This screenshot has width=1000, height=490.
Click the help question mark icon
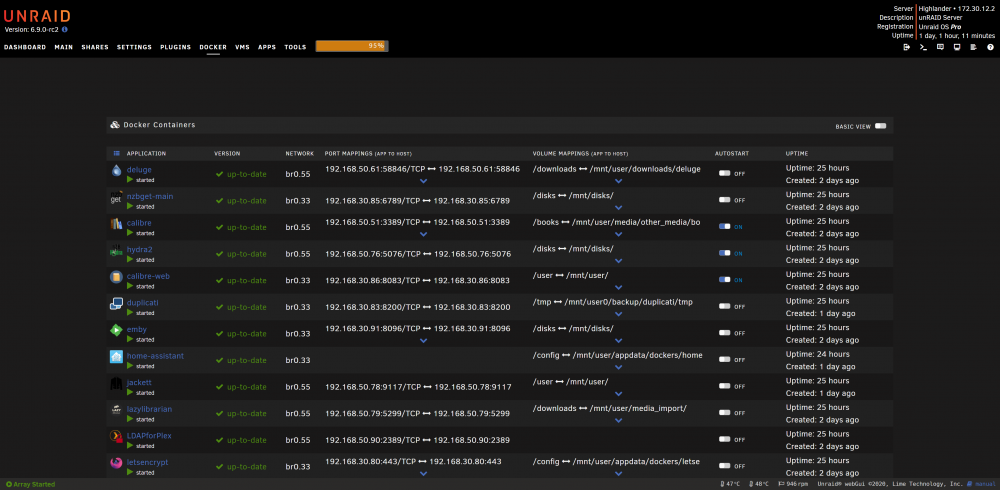tap(990, 47)
